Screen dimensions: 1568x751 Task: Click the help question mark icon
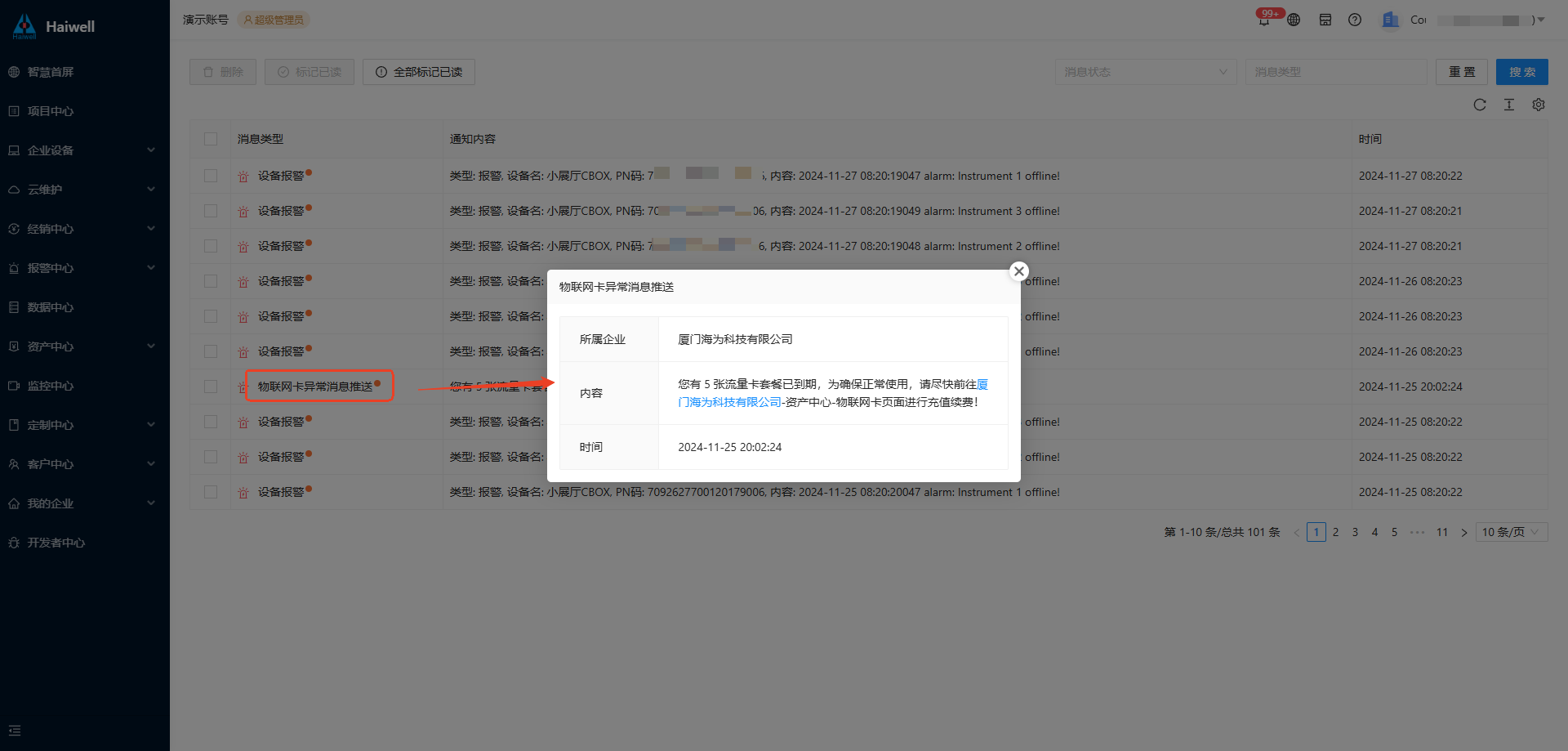point(1355,20)
